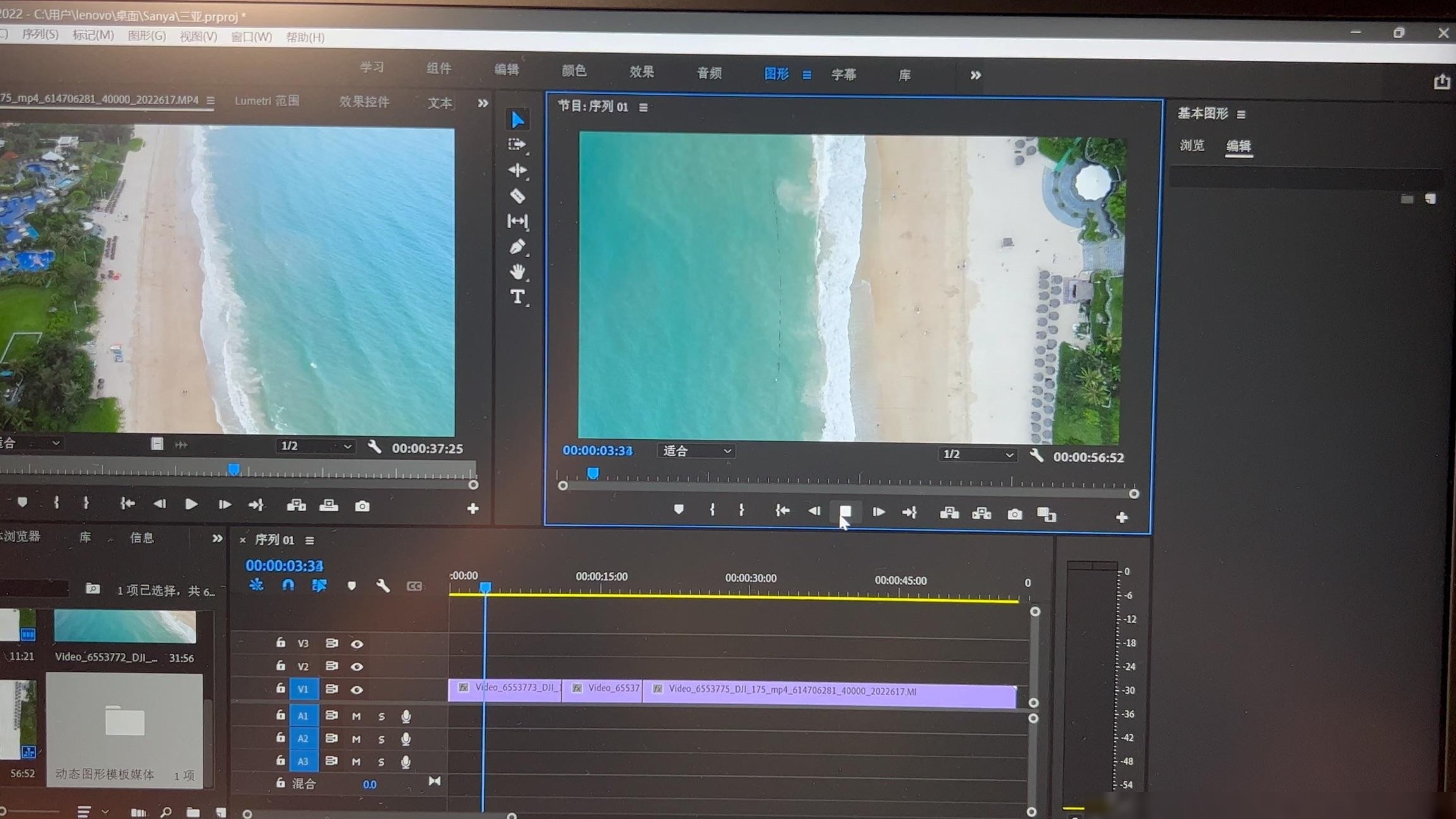Viewport: 1456px width, 819px height.
Task: Open comparison view in Program monitor
Action: click(1046, 515)
